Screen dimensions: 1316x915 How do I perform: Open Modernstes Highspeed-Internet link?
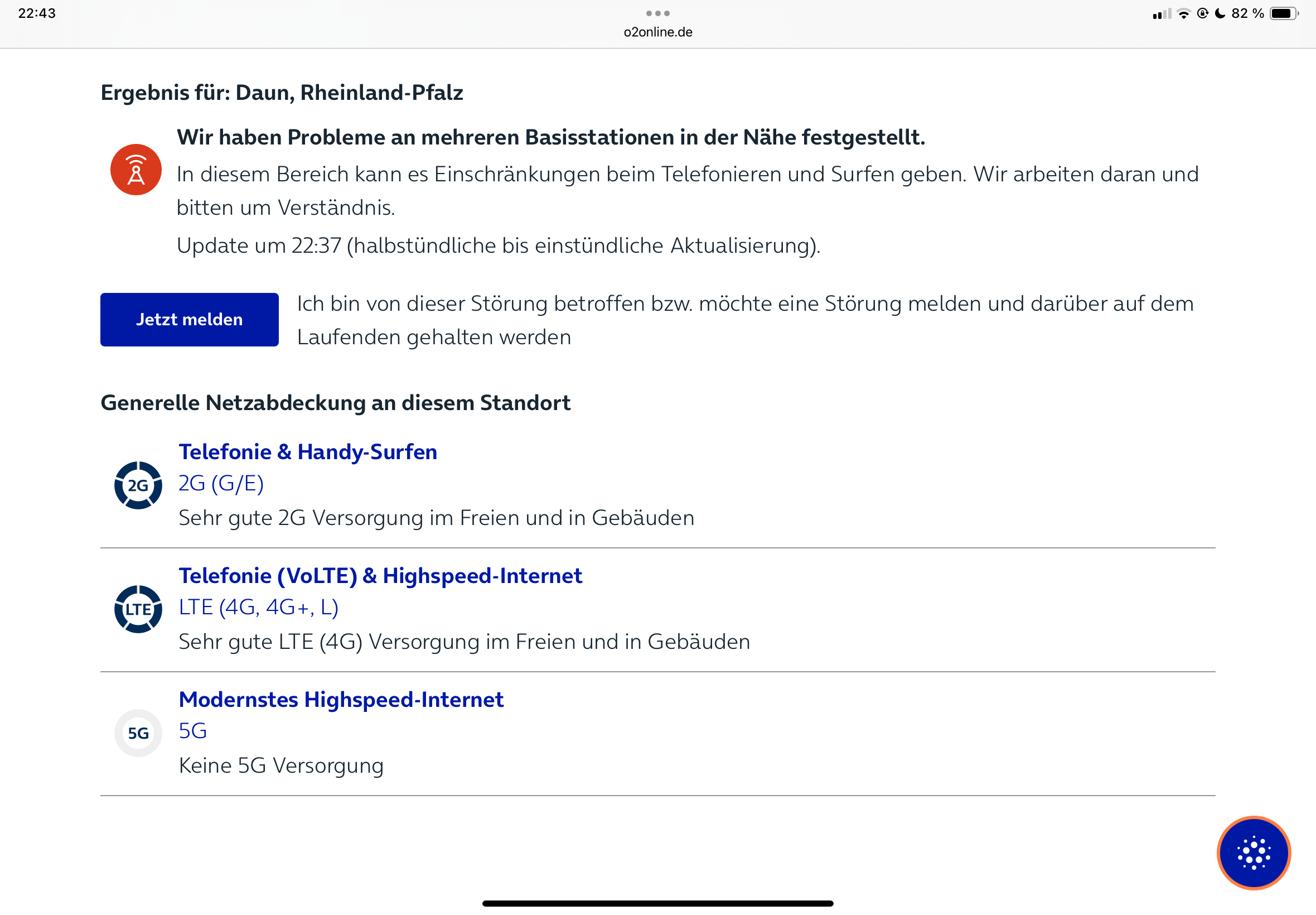click(x=341, y=700)
